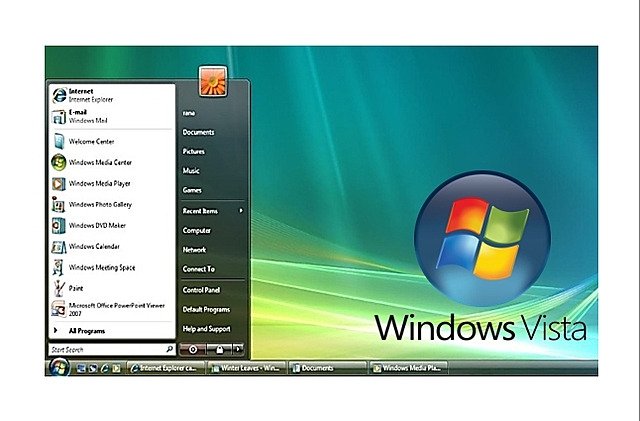Open Windows Calendar
Screen dimensions: 640x421
tap(112, 247)
